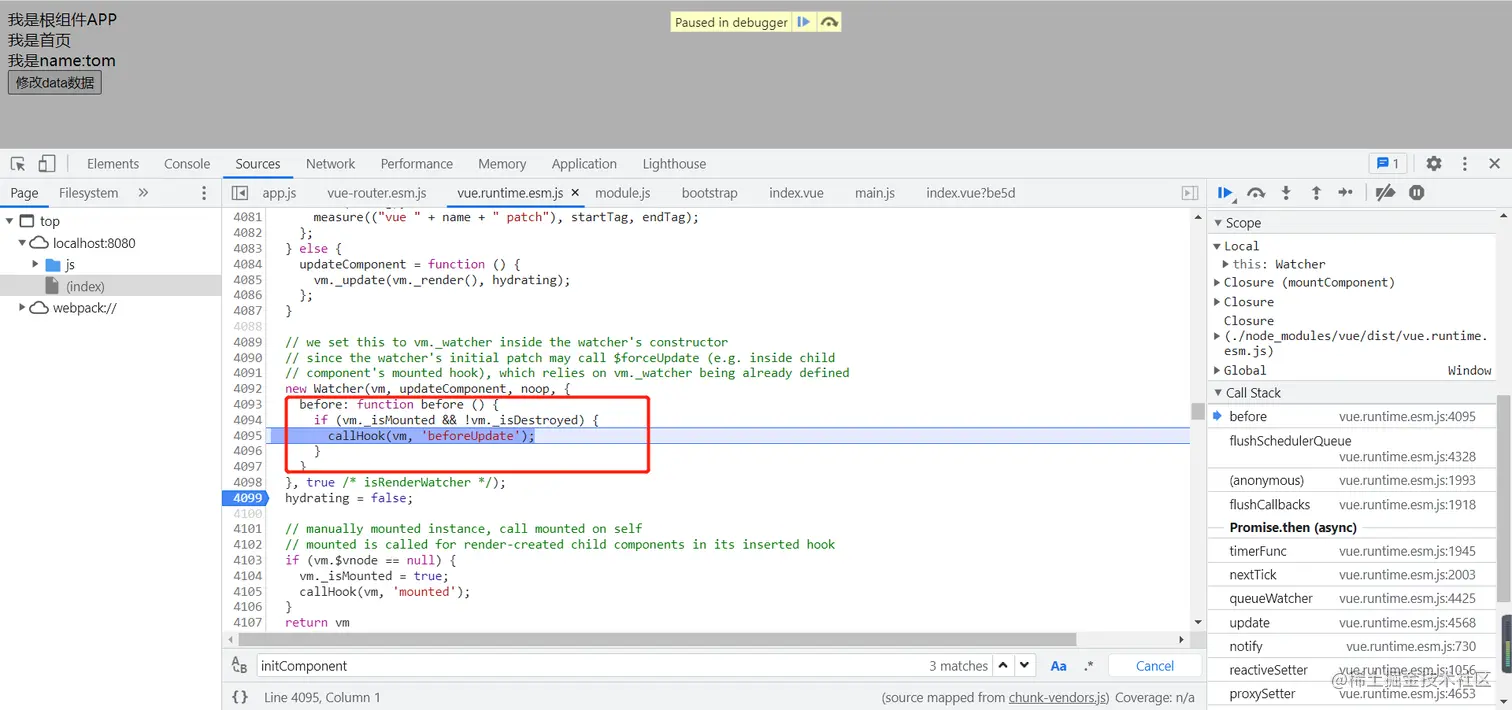Image resolution: width=1512 pixels, height=710 pixels.
Task: Close the DevTools panel
Action: point(1495,164)
